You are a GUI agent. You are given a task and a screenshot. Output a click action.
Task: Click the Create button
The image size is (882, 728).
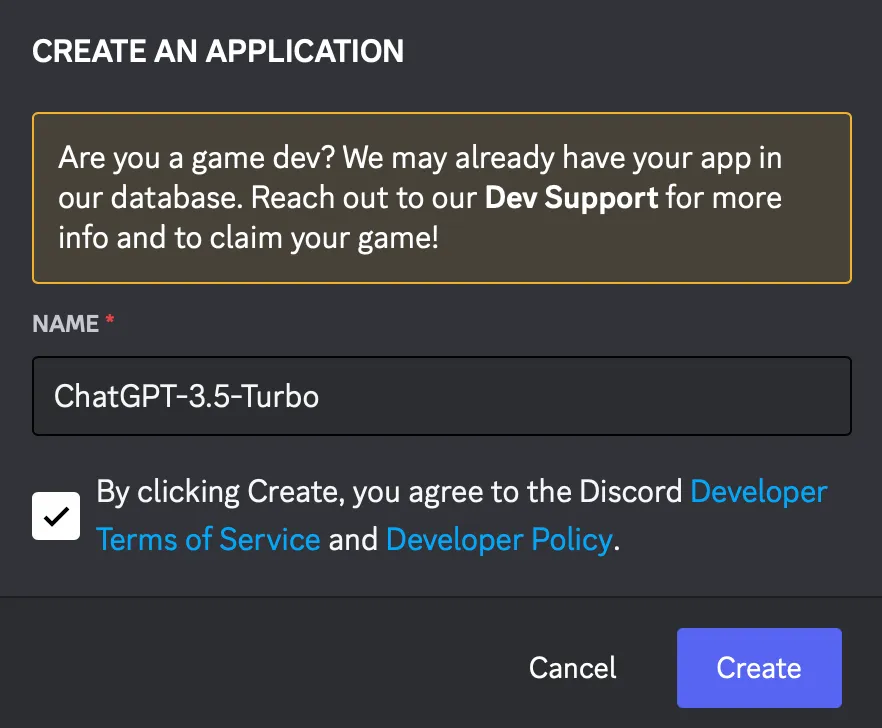tap(759, 668)
